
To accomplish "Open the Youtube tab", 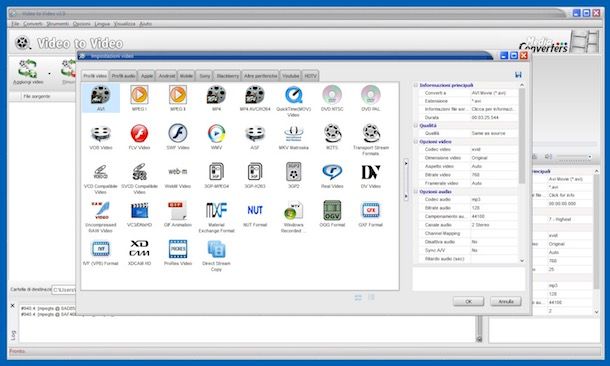I will coord(291,75).
